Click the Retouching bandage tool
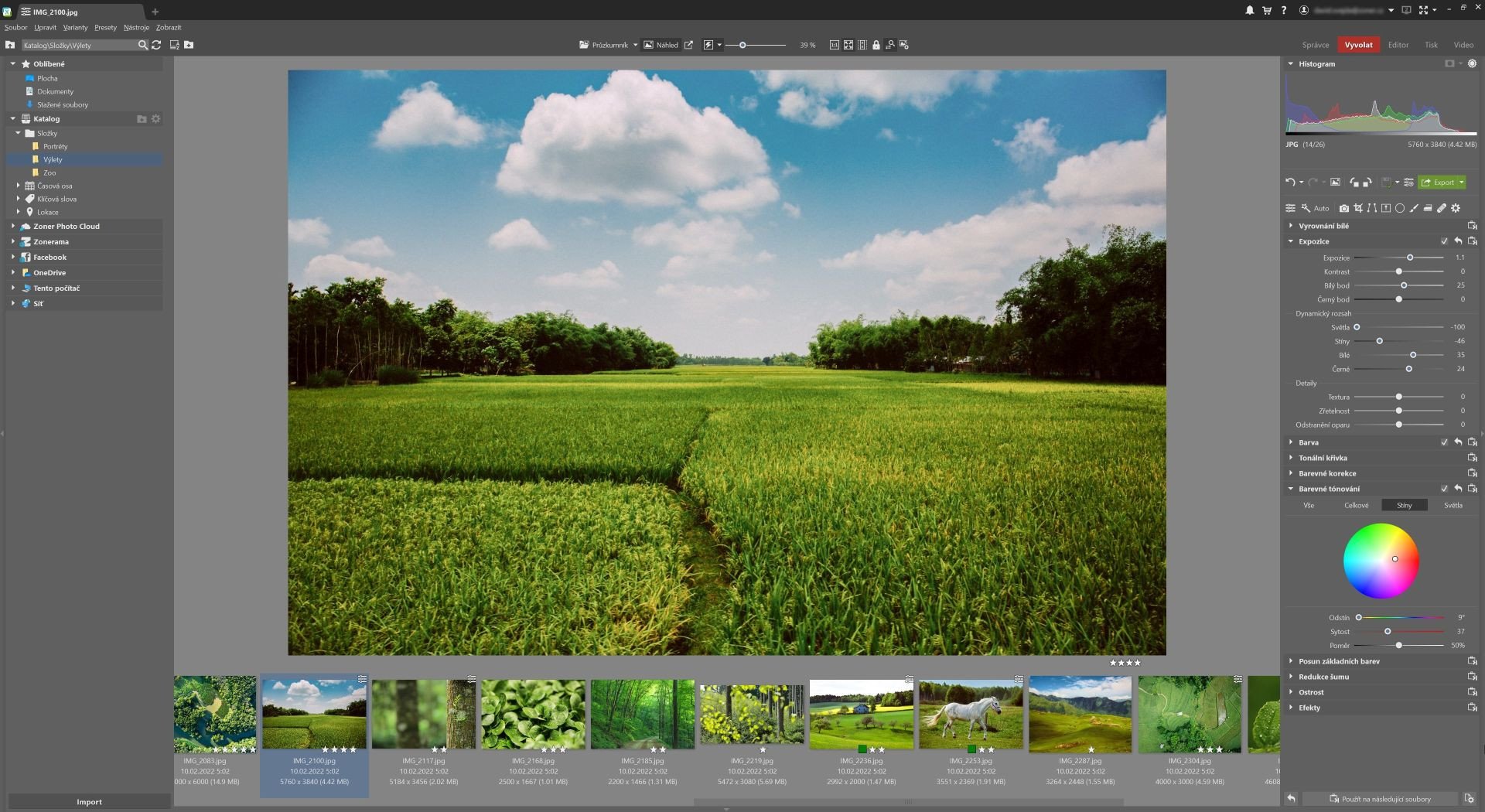The image size is (1485, 812). point(1442,208)
